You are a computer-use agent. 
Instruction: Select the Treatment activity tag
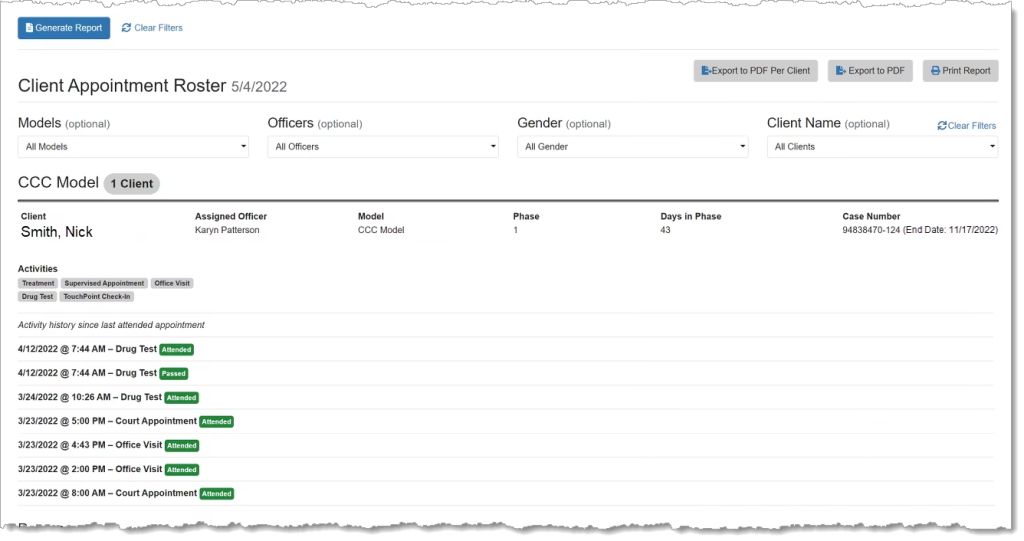click(38, 283)
